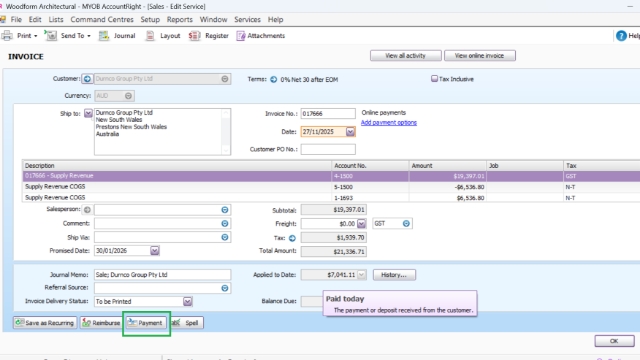The image size is (640, 360).
Task: Click the Job column header
Action: pyautogui.click(x=524, y=166)
